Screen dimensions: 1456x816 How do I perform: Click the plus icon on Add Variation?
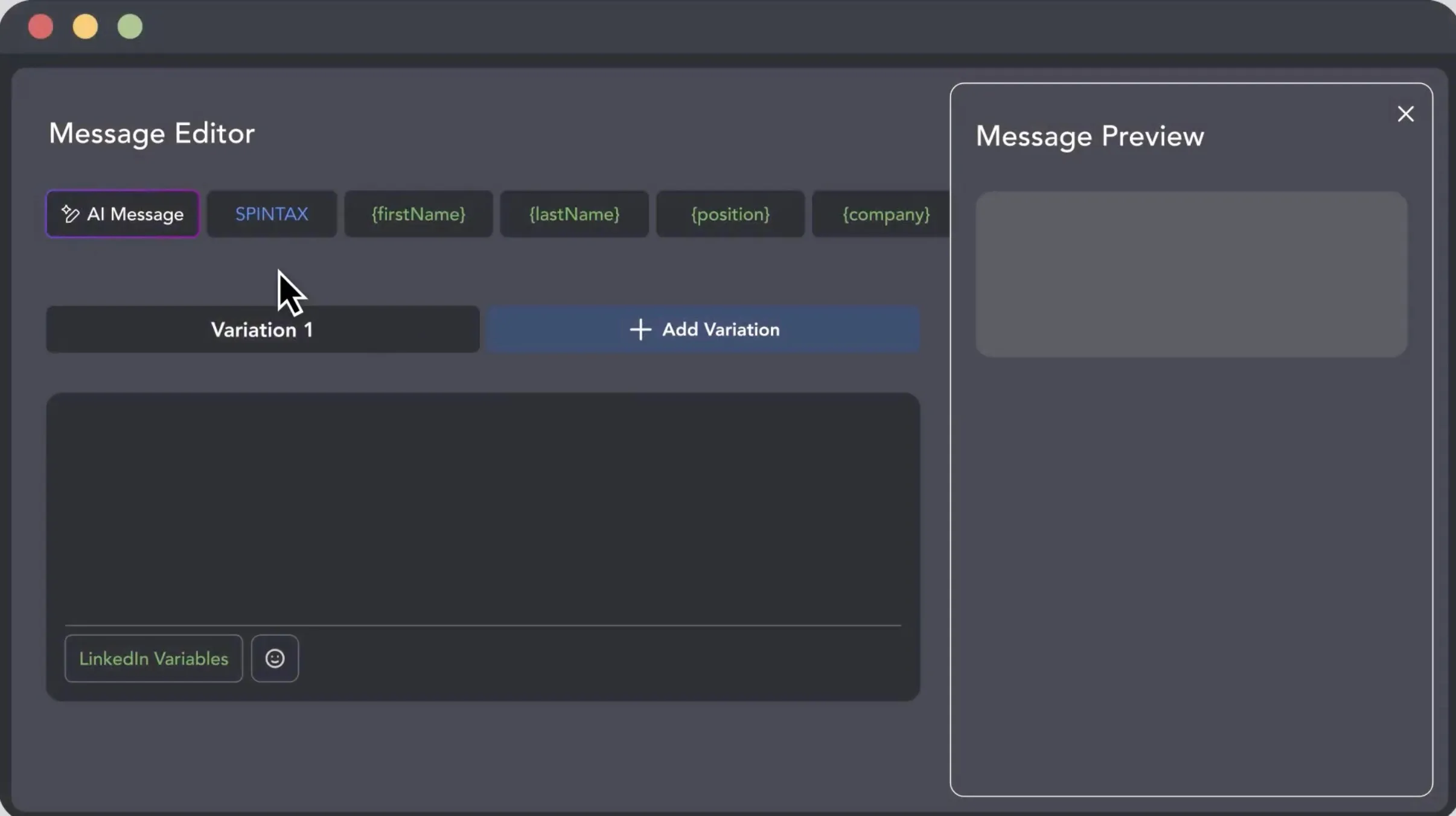pos(640,330)
